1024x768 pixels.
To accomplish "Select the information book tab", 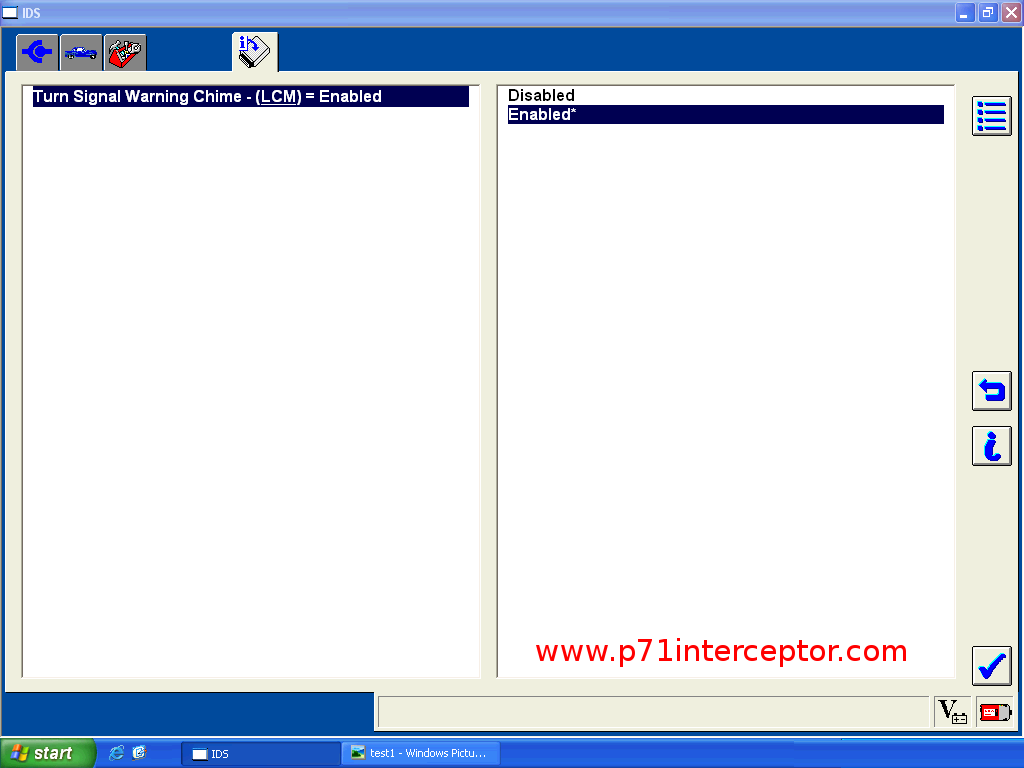I will click(254, 51).
